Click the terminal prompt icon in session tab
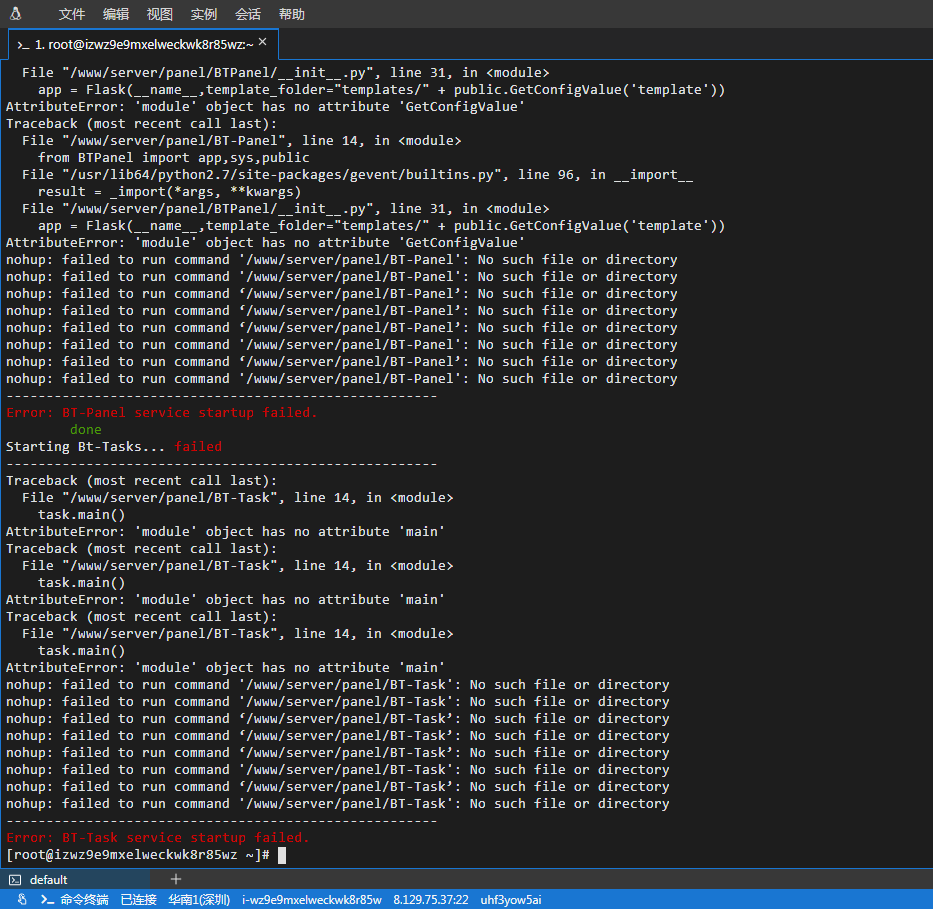The width and height of the screenshot is (933, 909). (x=23, y=45)
